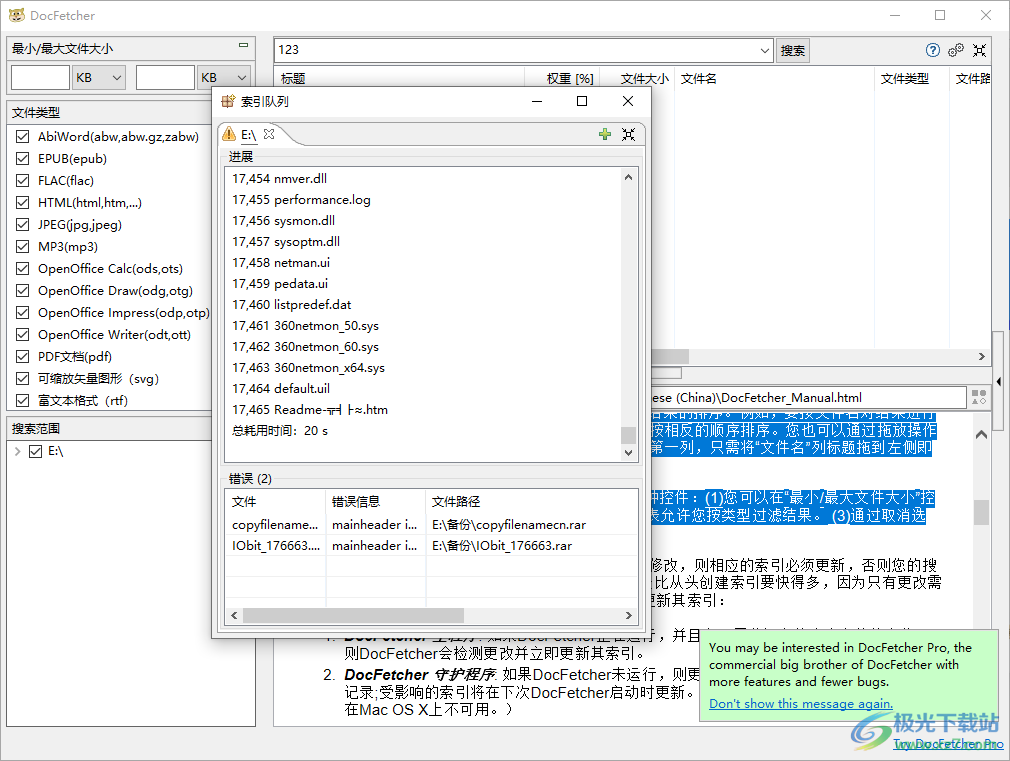Select the E:\ indexing tab
This screenshot has width=1010, height=761.
(249, 134)
